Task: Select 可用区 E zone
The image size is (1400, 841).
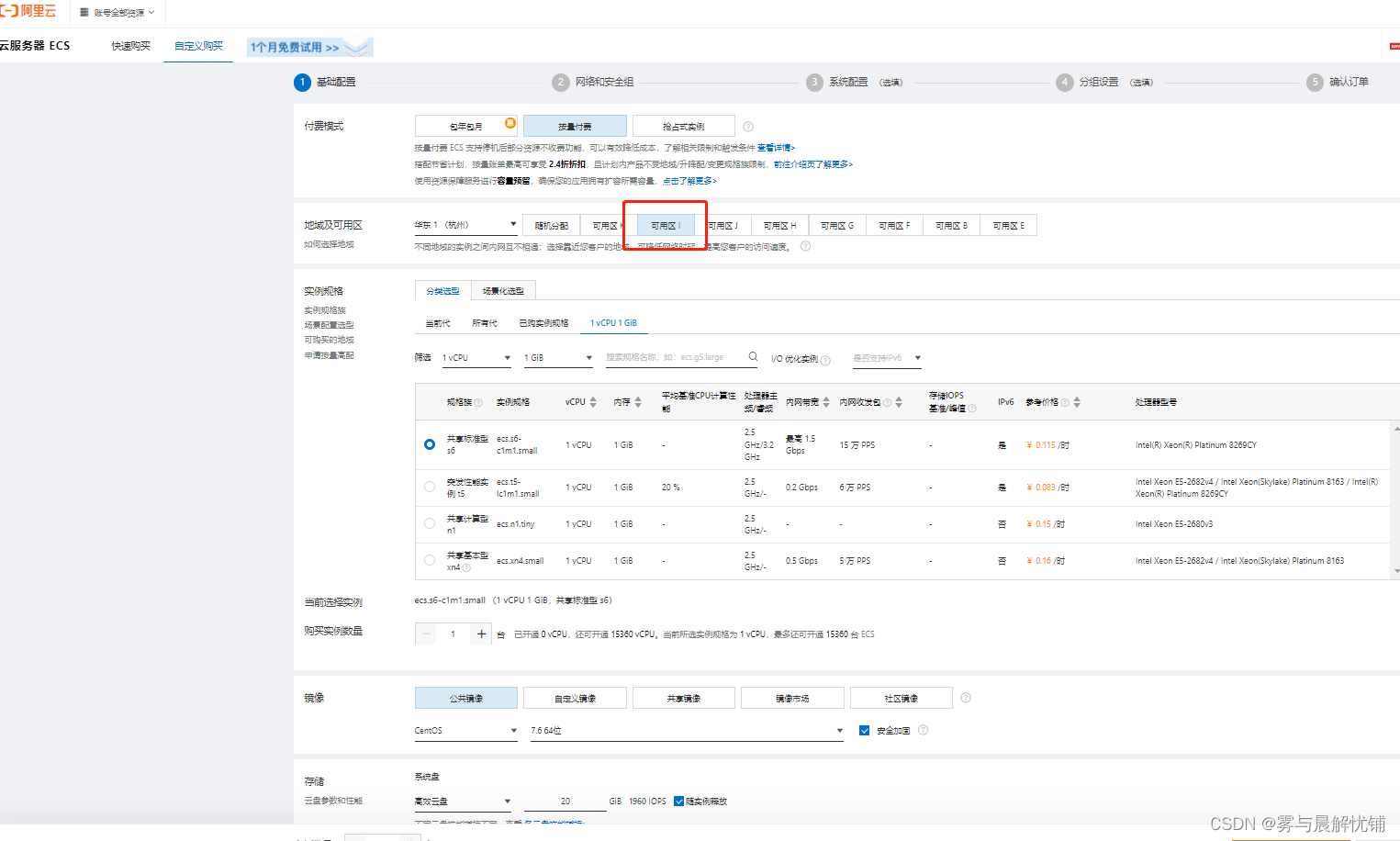Action: point(1009,225)
